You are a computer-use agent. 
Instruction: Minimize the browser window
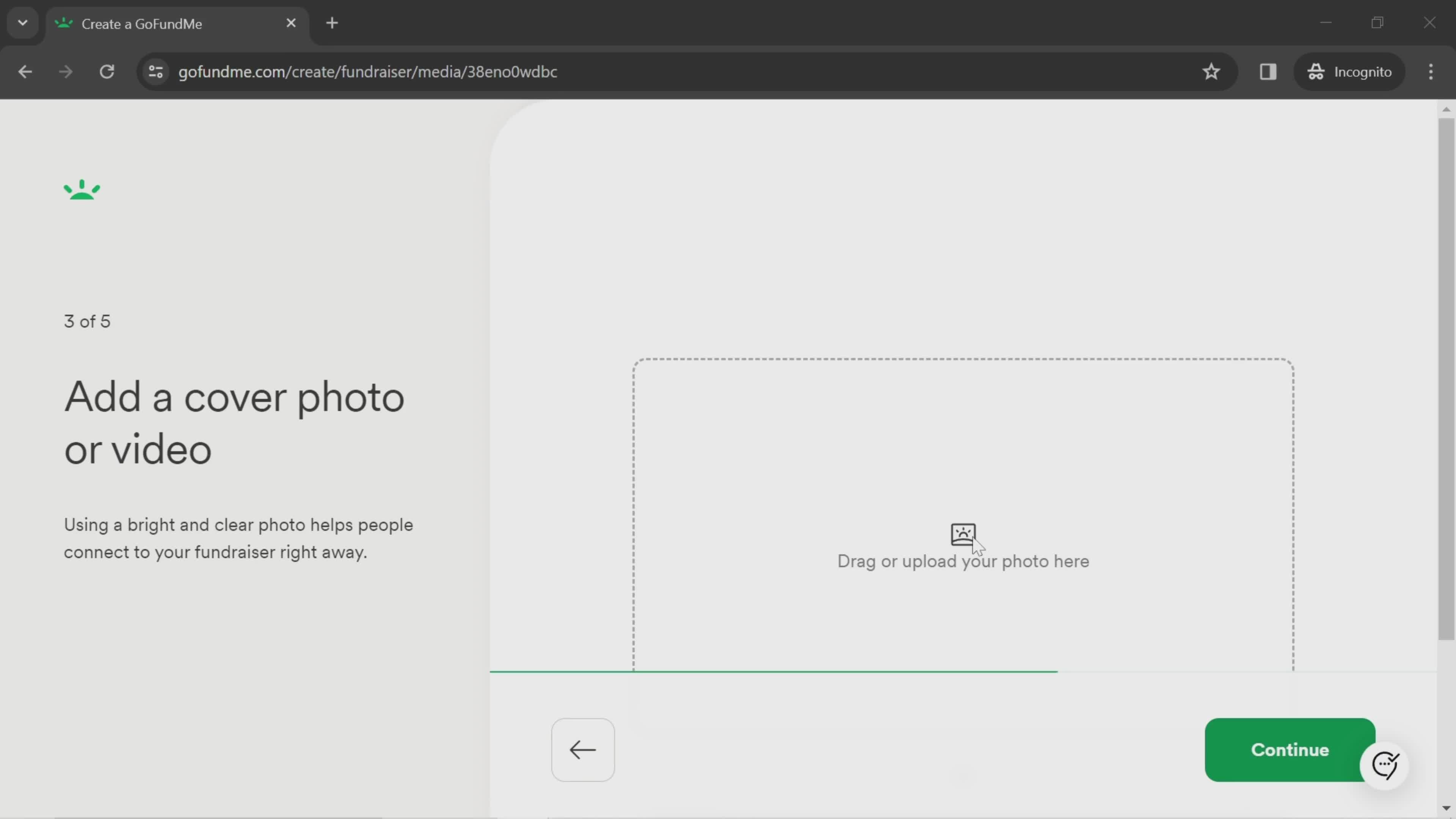tap(1326, 23)
